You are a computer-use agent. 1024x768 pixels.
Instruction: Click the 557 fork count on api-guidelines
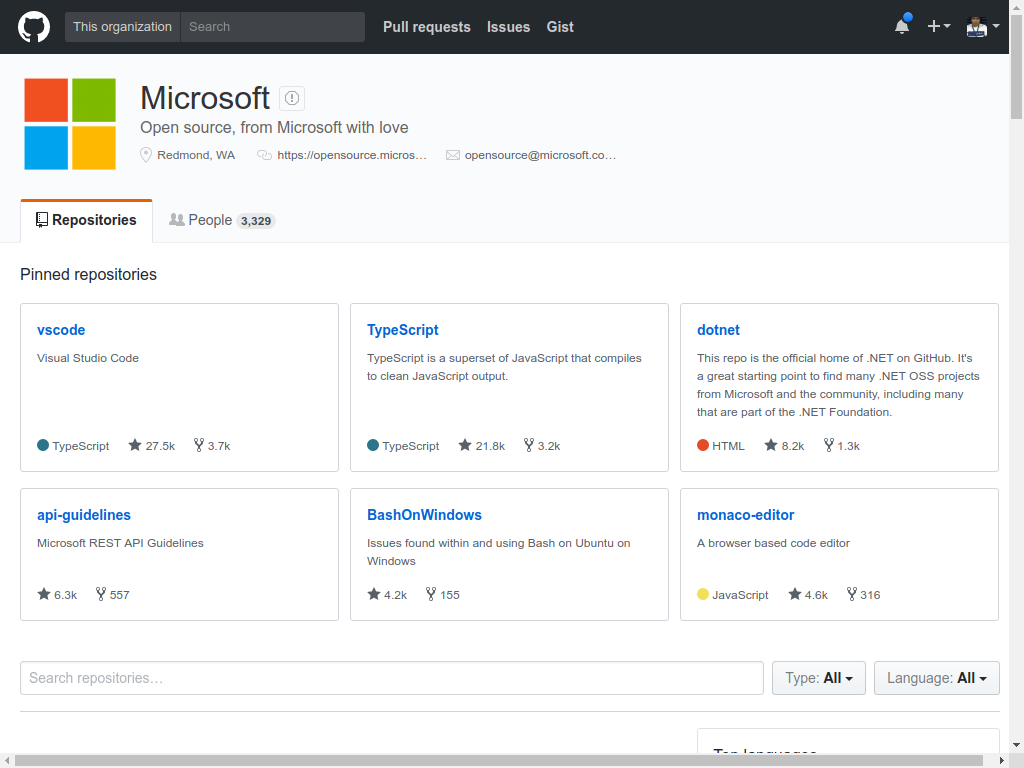pos(120,595)
